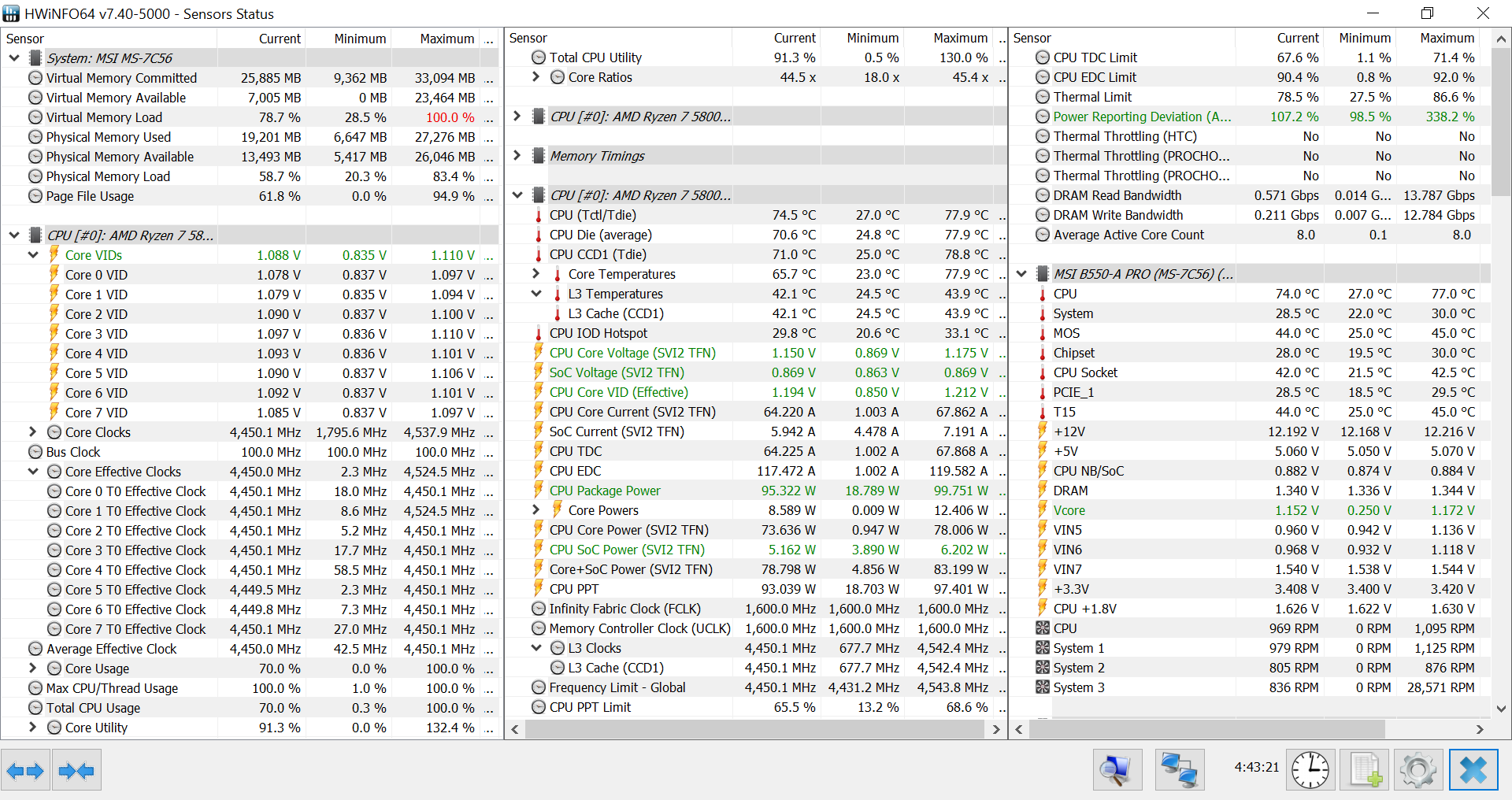Expand the Memory Timings section
1512x800 pixels.
517,155
